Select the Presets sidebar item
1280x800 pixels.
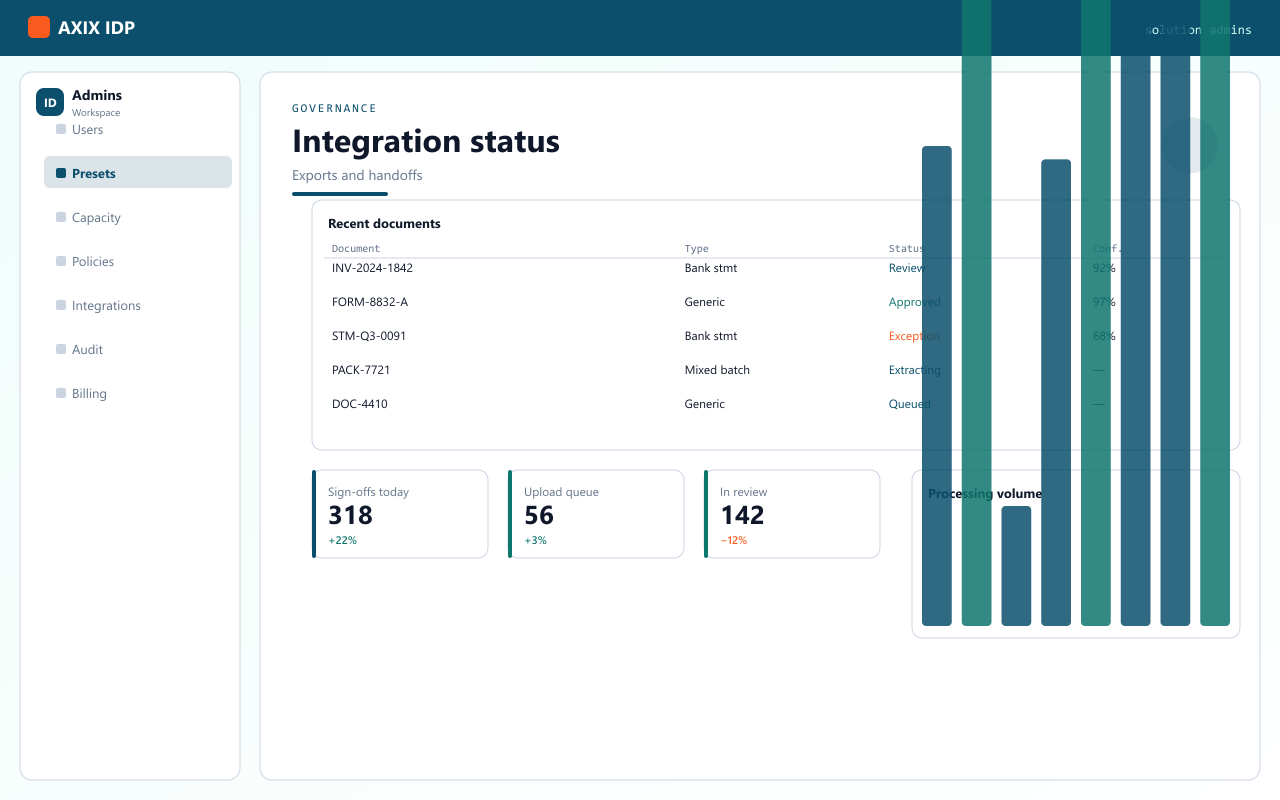[x=138, y=172]
